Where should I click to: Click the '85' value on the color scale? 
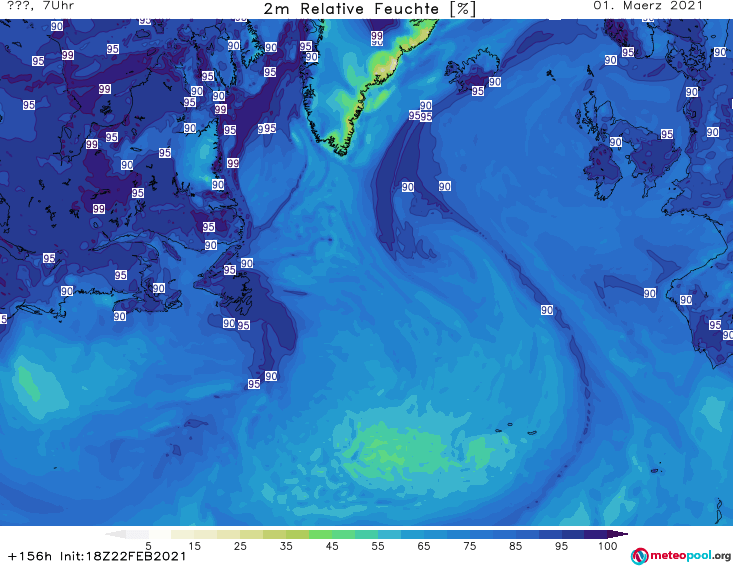(515, 546)
